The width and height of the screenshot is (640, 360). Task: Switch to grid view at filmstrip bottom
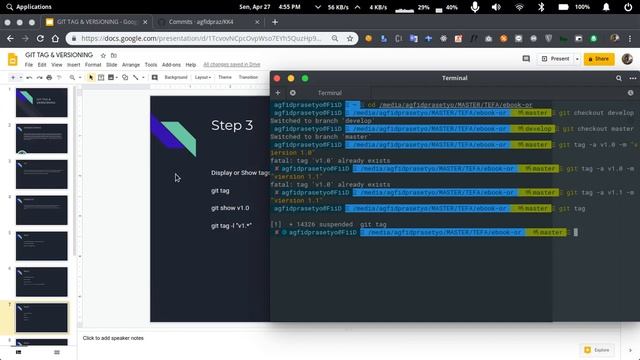click(x=57, y=352)
